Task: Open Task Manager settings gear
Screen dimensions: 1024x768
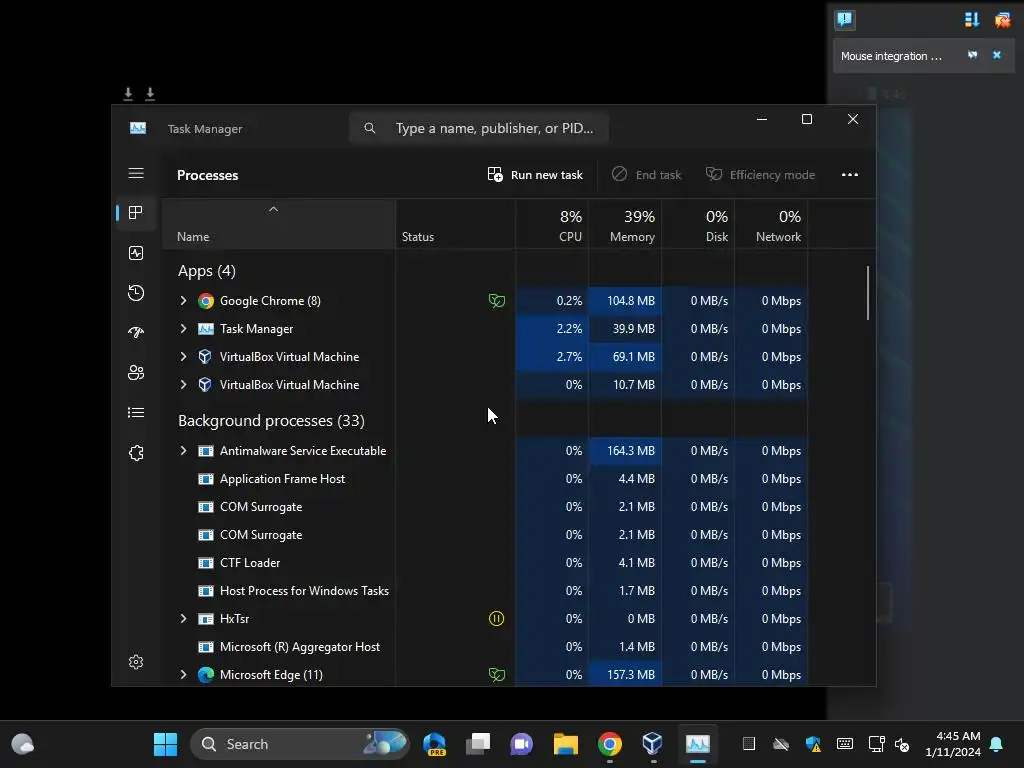Action: [x=136, y=662]
